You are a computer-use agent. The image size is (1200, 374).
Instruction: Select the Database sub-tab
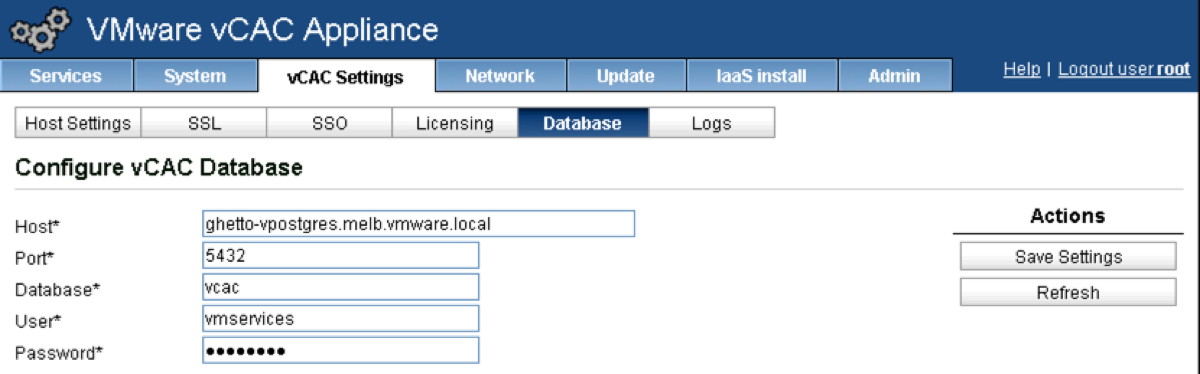point(583,124)
